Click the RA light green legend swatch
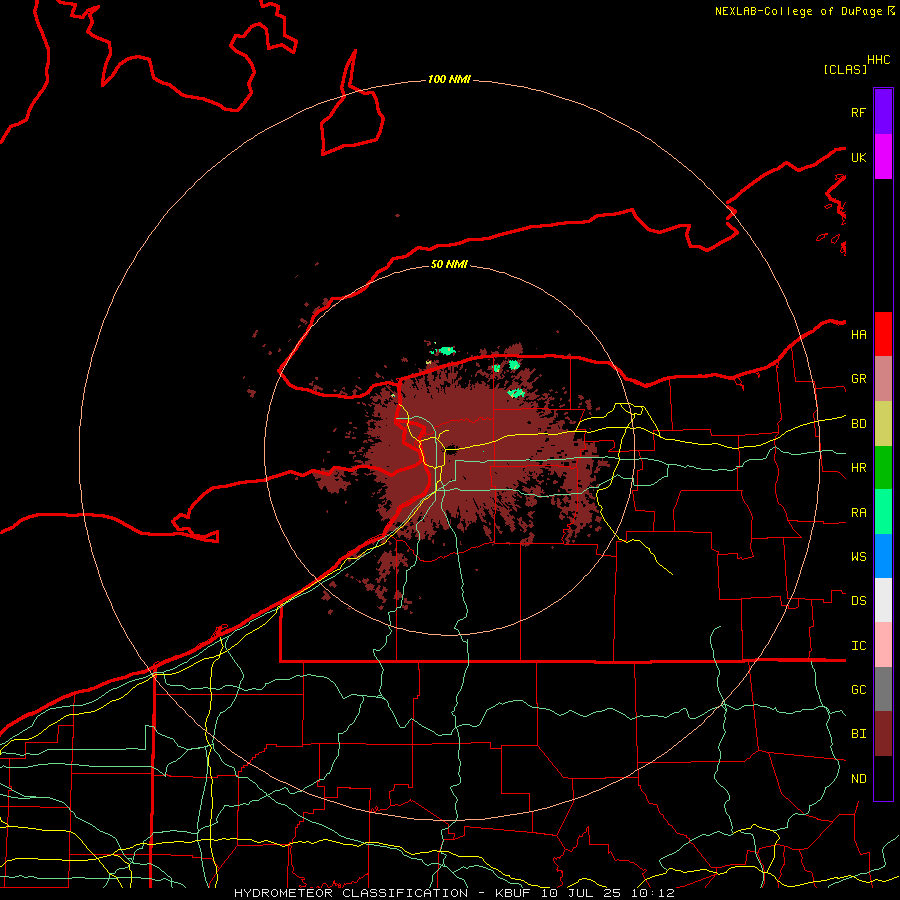The image size is (900, 900). click(x=883, y=512)
